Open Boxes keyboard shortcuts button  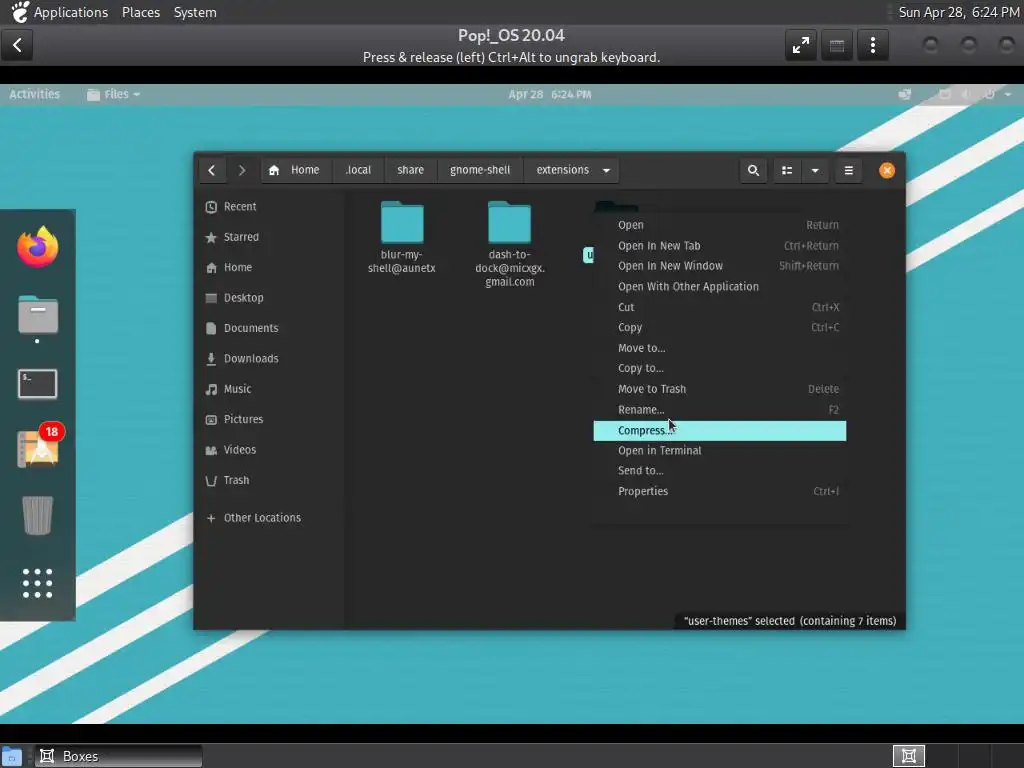click(837, 45)
